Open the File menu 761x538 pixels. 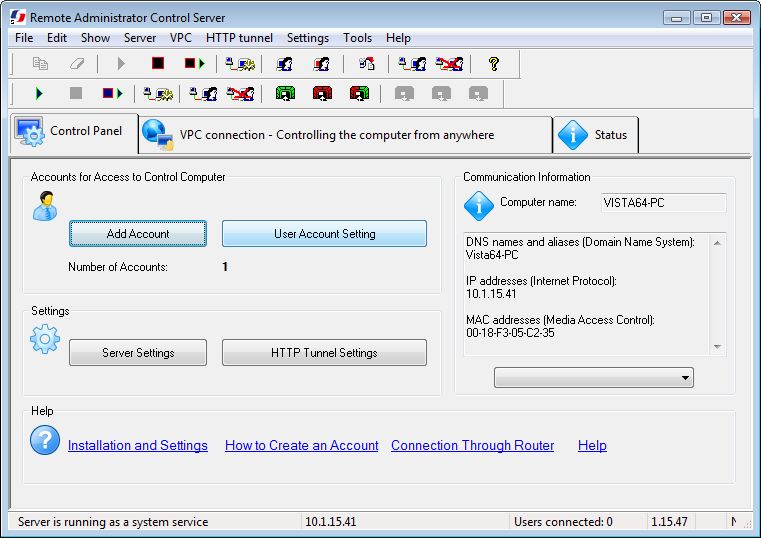tap(24, 38)
